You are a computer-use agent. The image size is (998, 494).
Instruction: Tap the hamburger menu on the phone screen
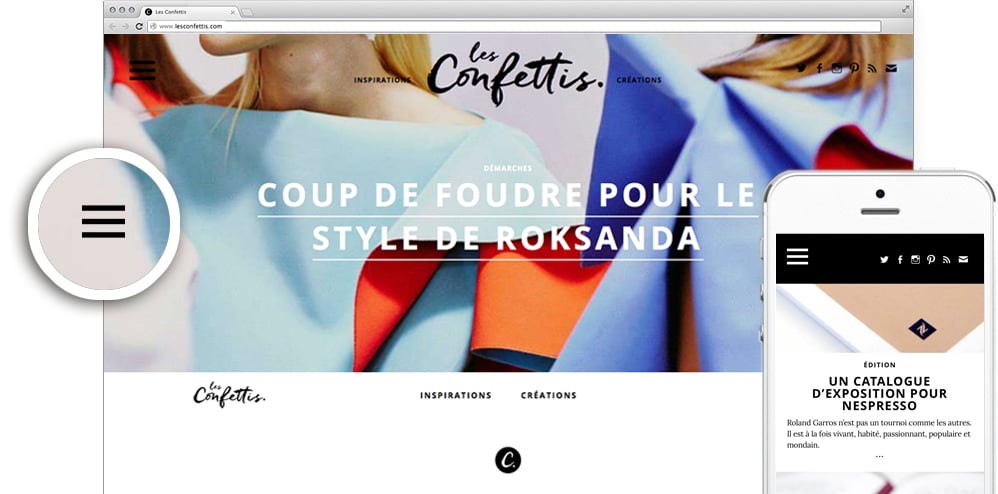pos(798,257)
